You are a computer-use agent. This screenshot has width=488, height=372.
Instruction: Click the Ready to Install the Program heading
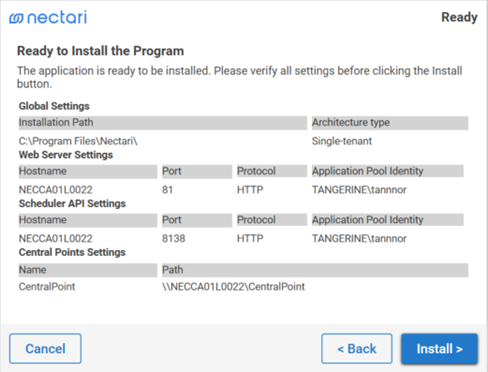pos(100,51)
